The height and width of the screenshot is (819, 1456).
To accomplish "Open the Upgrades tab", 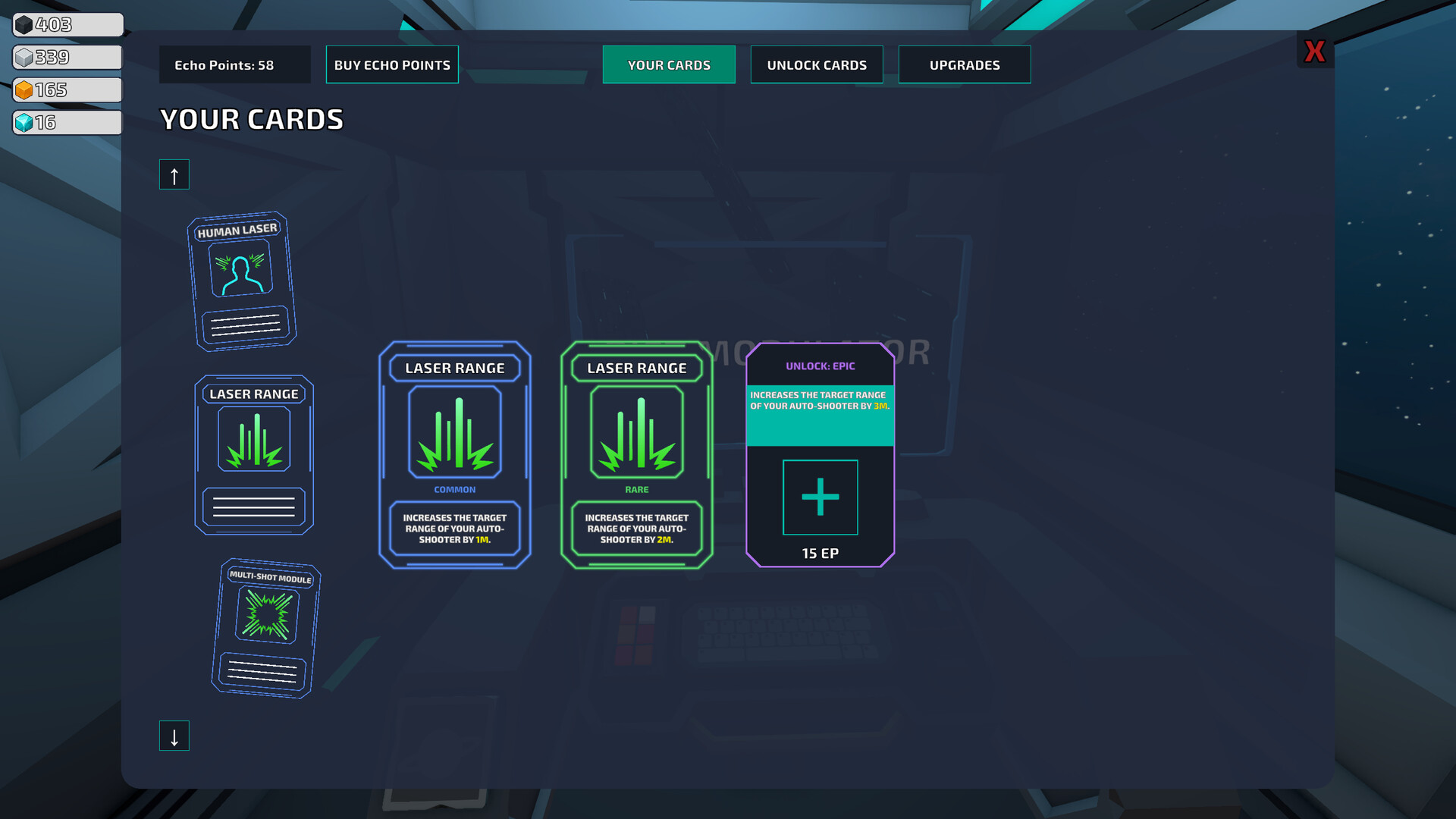I will coord(965,65).
